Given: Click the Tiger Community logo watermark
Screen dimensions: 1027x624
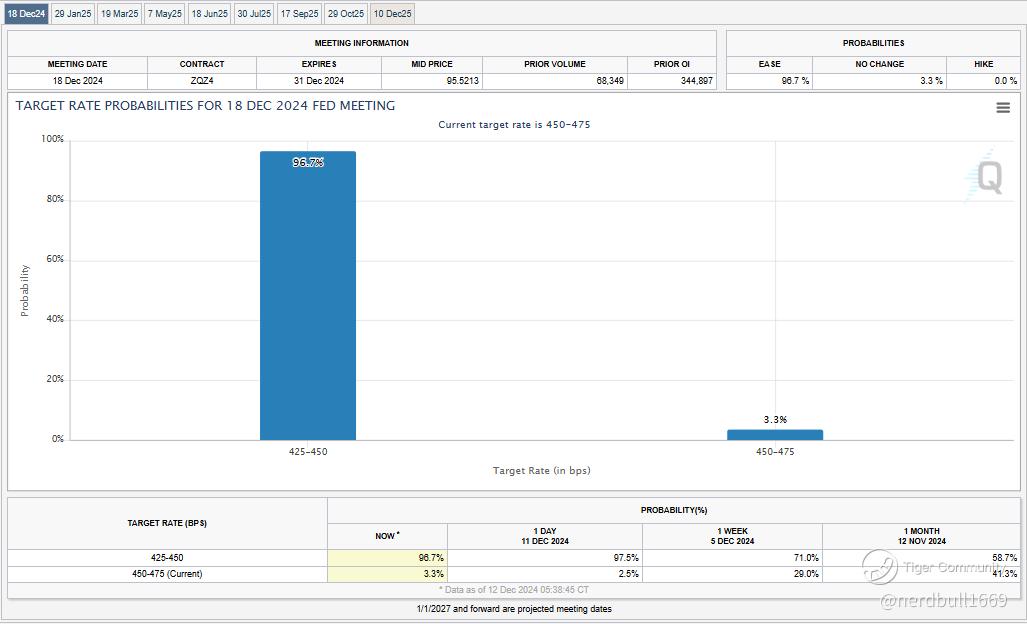Looking at the screenshot, I should point(880,567).
